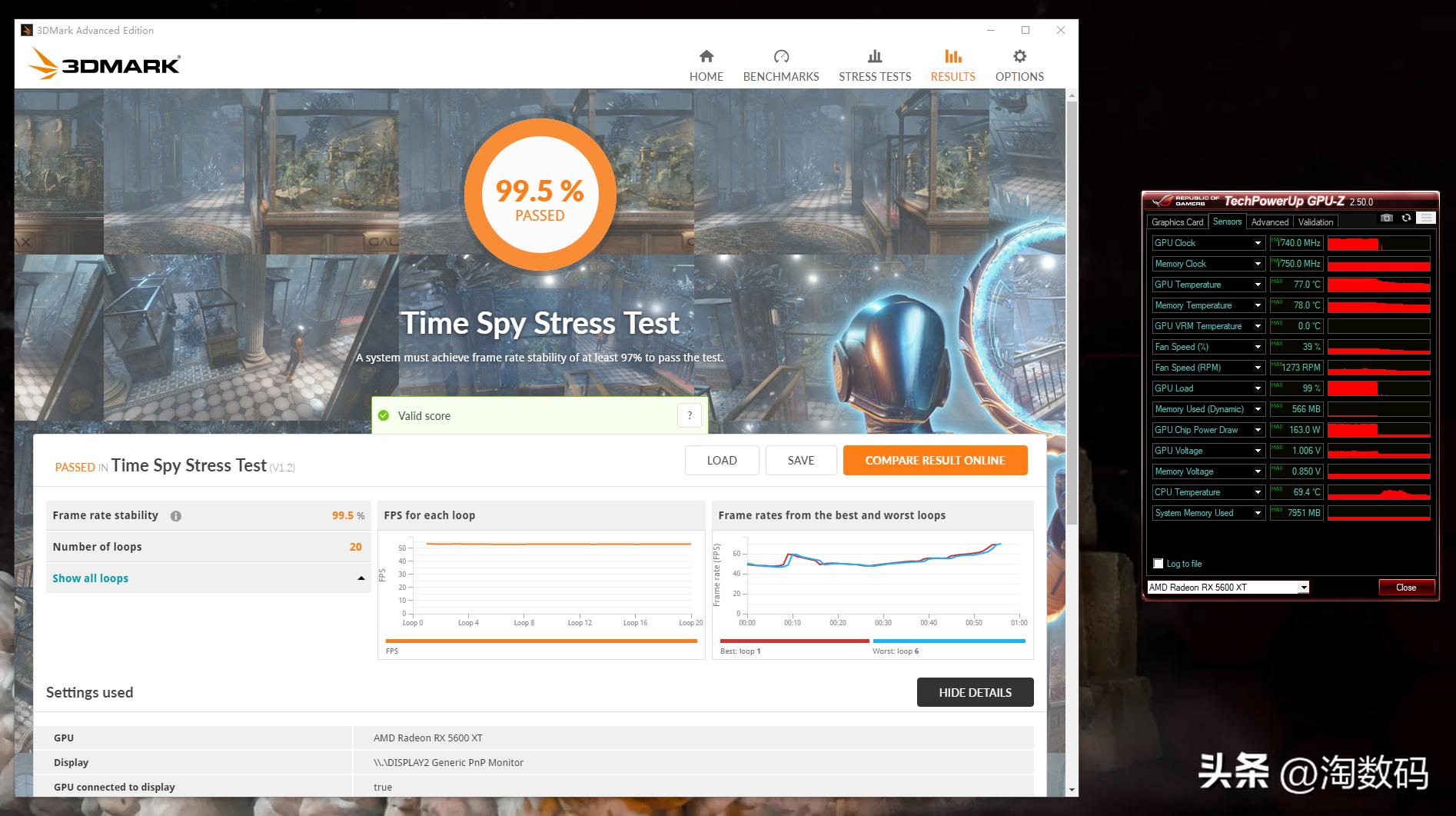
Task: Go to the HOME section
Action: point(706,65)
